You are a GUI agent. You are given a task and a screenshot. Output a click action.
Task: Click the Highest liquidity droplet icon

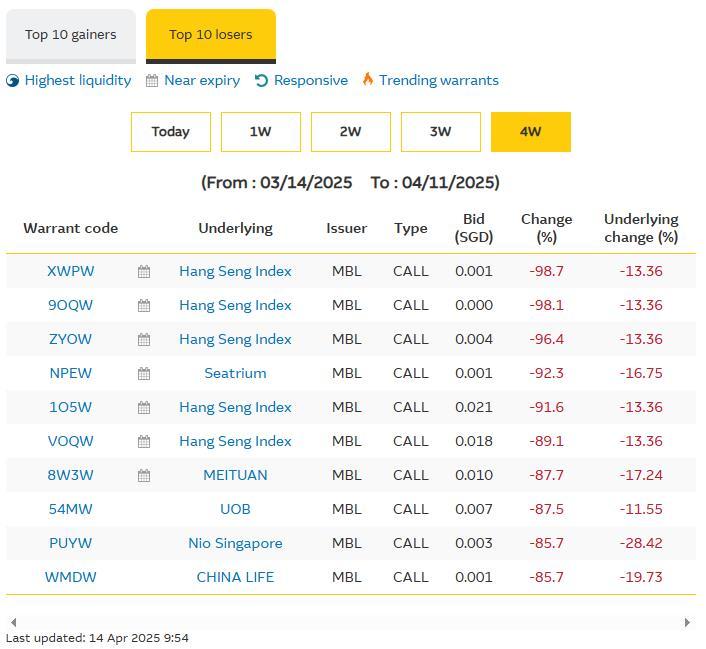click(x=13, y=81)
